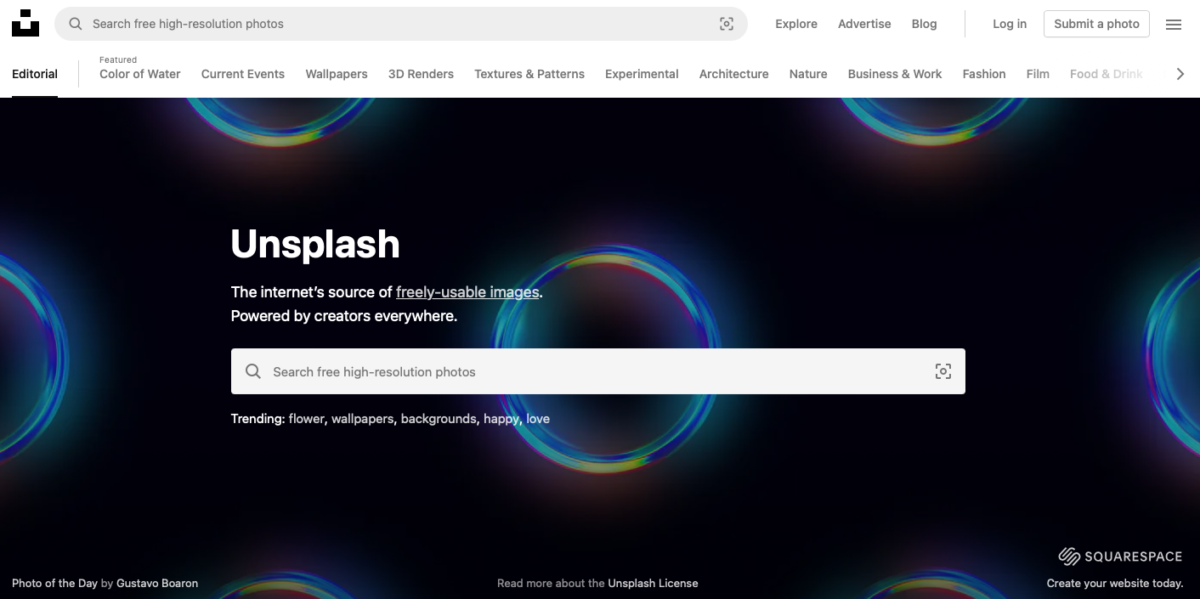This screenshot has height=599, width=1200.
Task: Open Gustavo Boaron's profile
Action: (x=157, y=583)
